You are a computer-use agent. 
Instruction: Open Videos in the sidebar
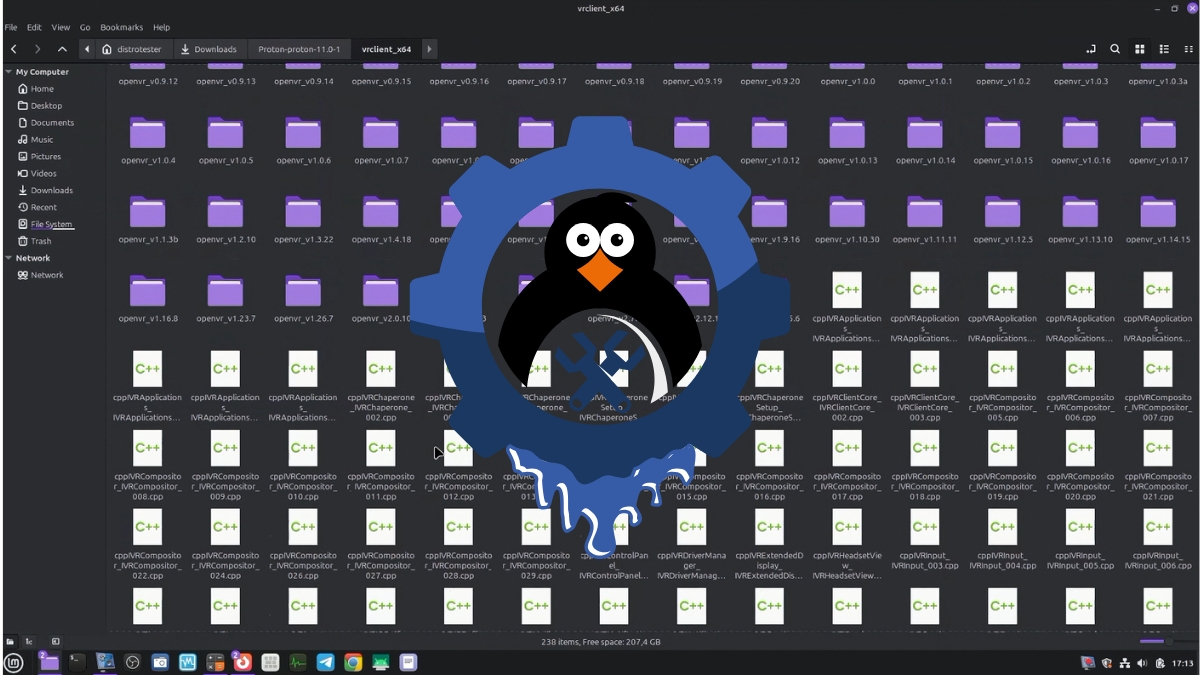coord(43,174)
